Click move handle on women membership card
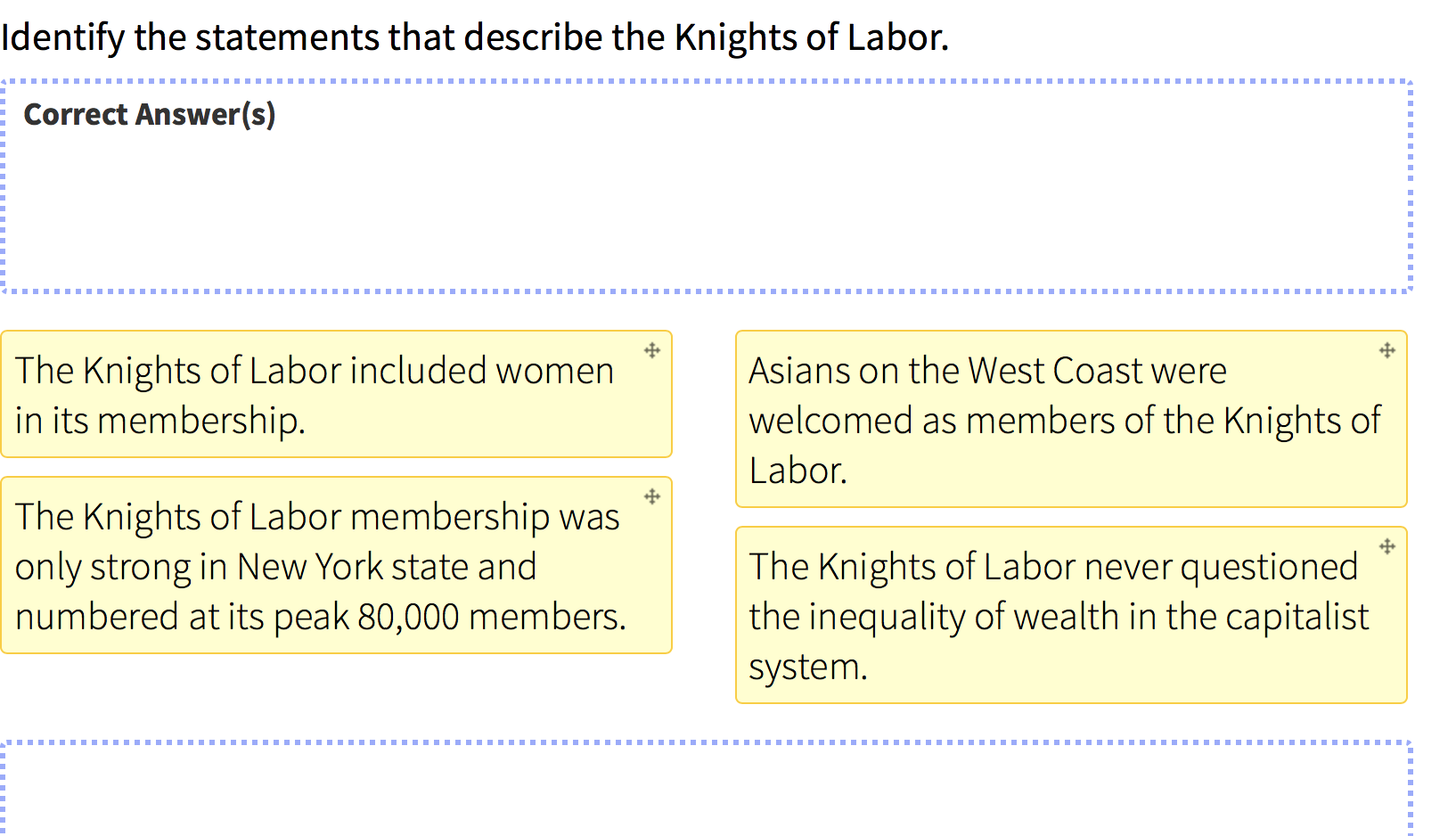Image resolution: width=1456 pixels, height=836 pixels. [652, 350]
